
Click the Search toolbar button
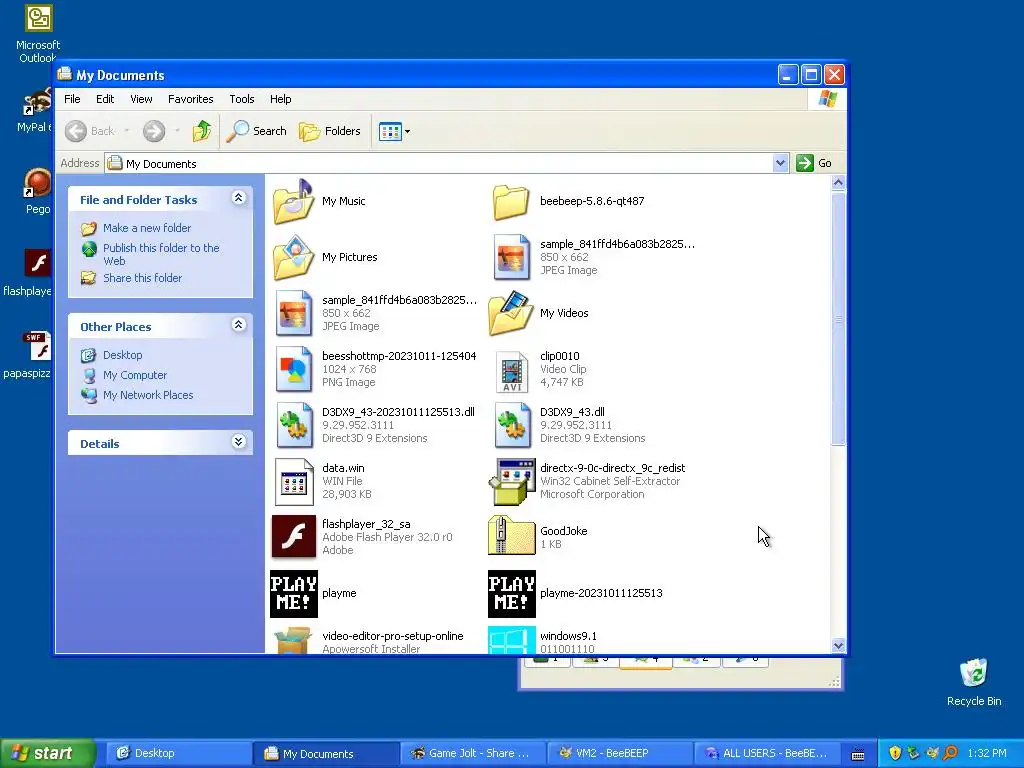257,131
